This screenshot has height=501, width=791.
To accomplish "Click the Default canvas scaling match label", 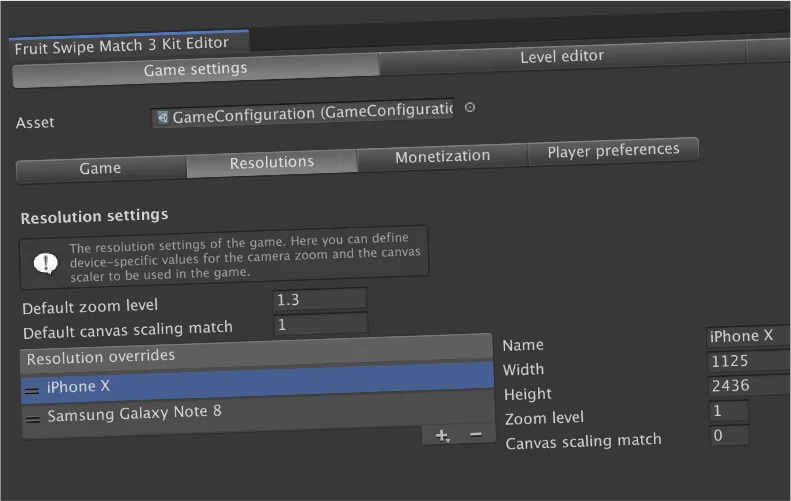I will [x=128, y=330].
